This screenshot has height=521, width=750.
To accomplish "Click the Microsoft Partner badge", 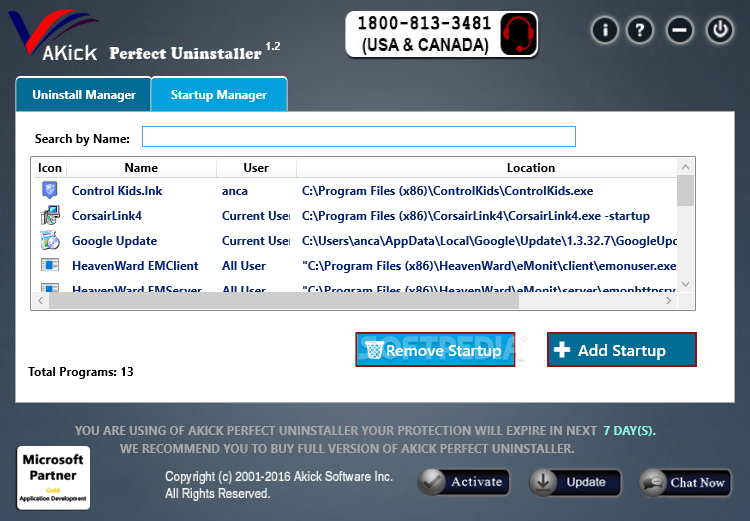I will (53, 477).
